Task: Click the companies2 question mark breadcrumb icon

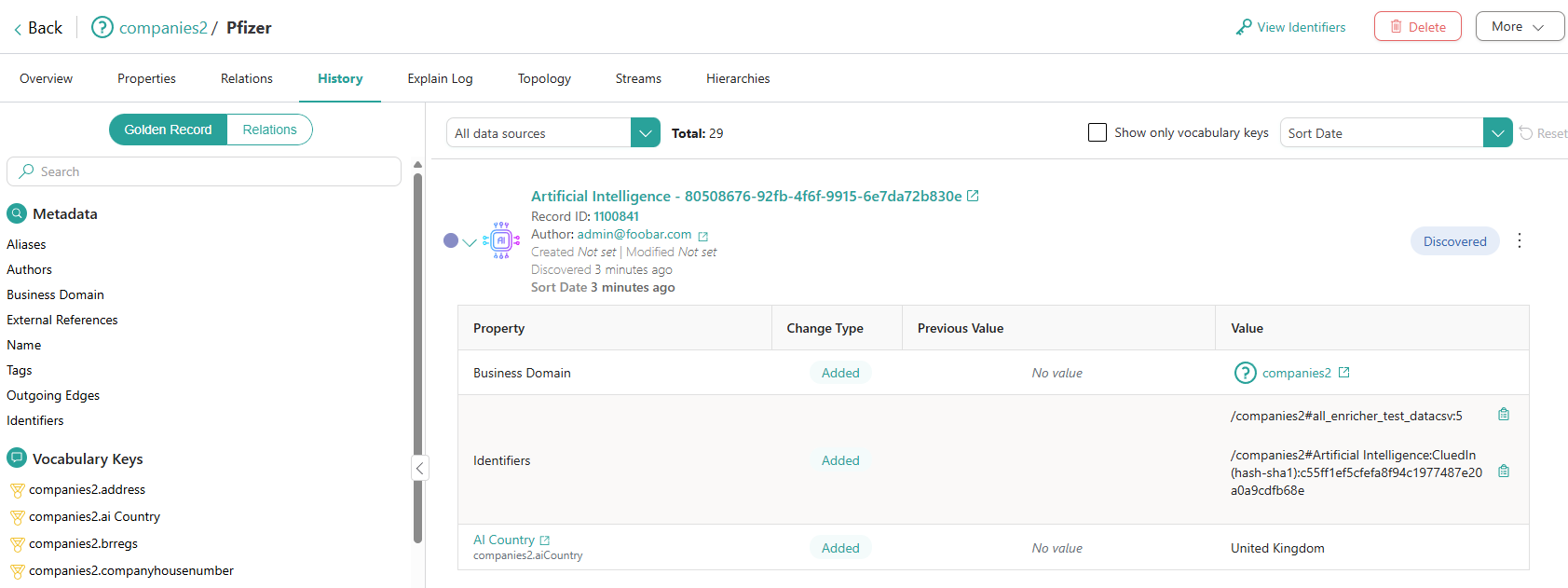Action: pos(102,28)
